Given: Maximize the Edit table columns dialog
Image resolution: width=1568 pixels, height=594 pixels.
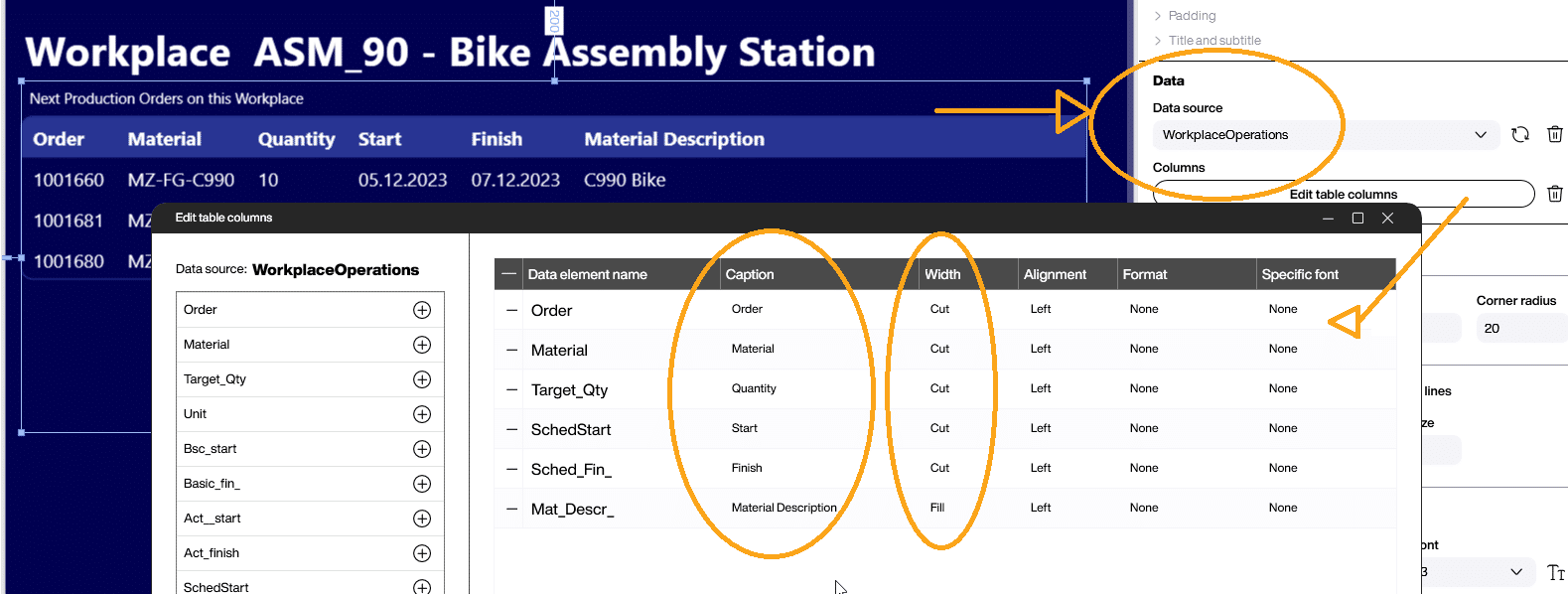Looking at the screenshot, I should click(1357, 219).
